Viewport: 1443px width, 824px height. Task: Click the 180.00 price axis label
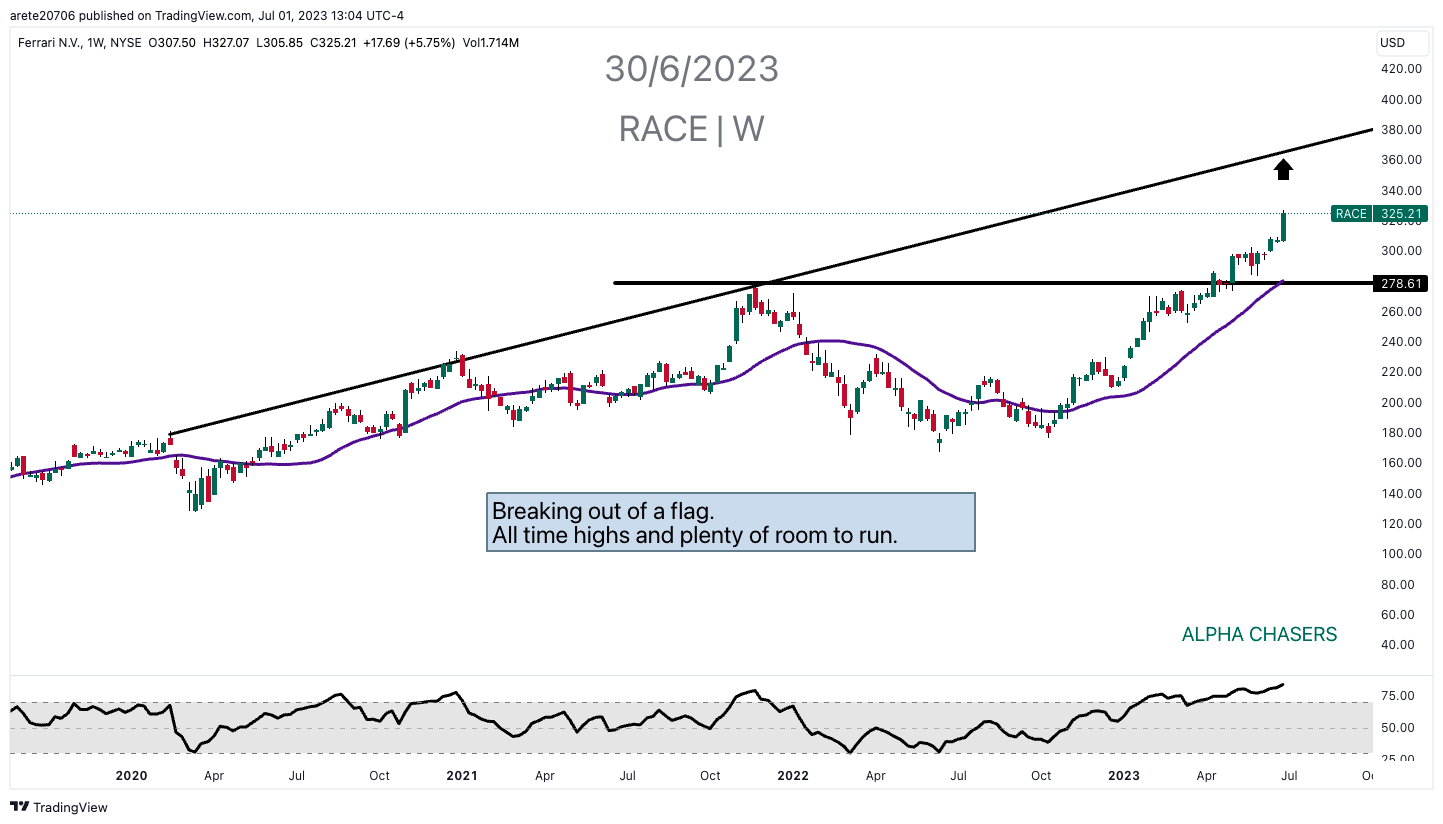click(1401, 433)
